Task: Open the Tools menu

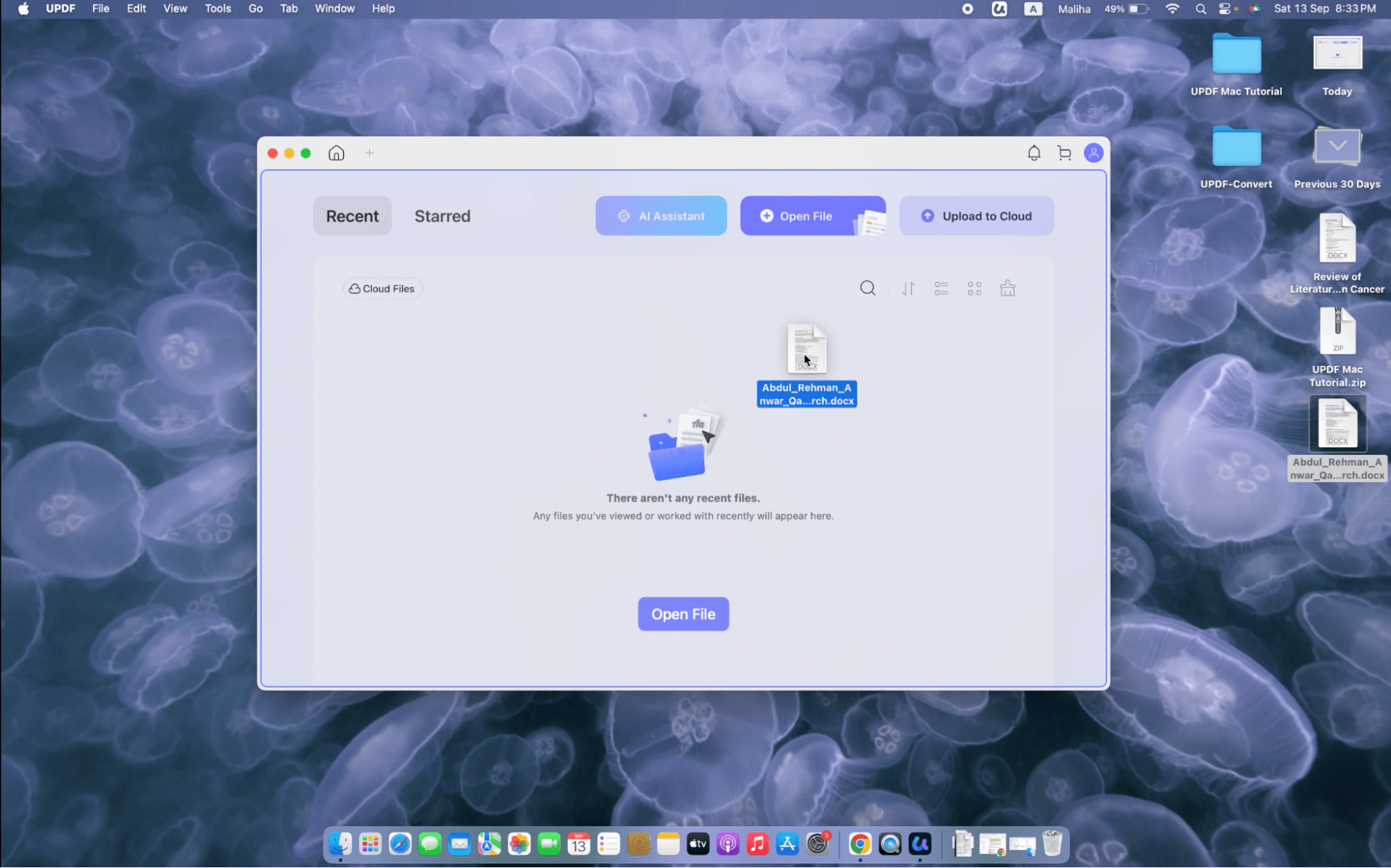Action: [x=218, y=8]
